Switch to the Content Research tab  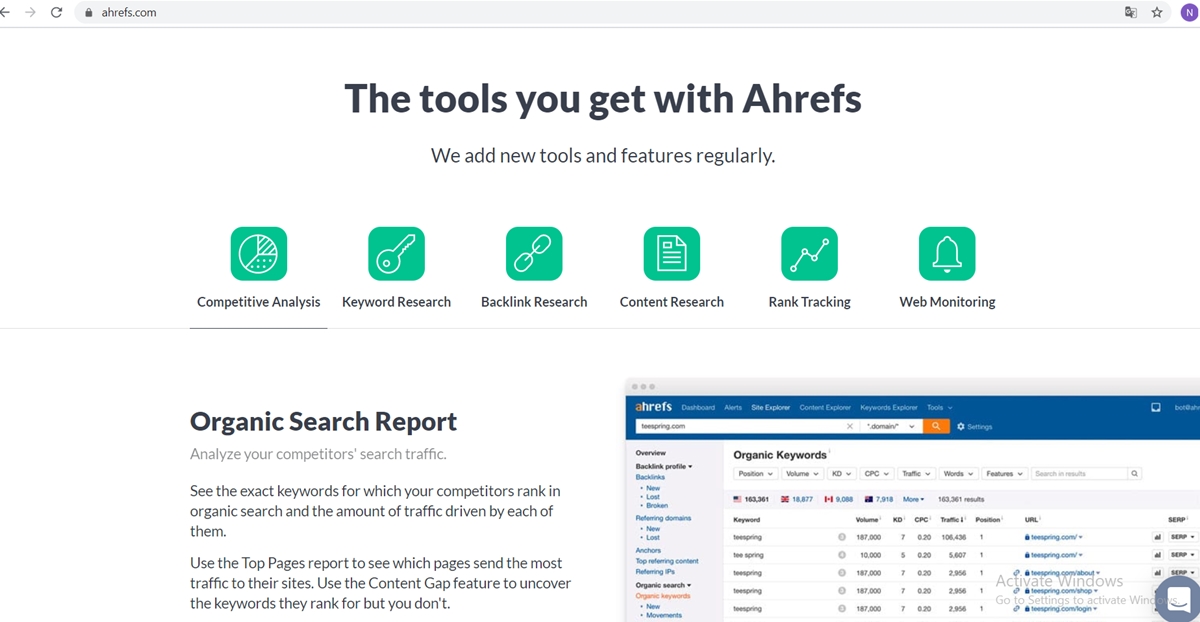[672, 302]
